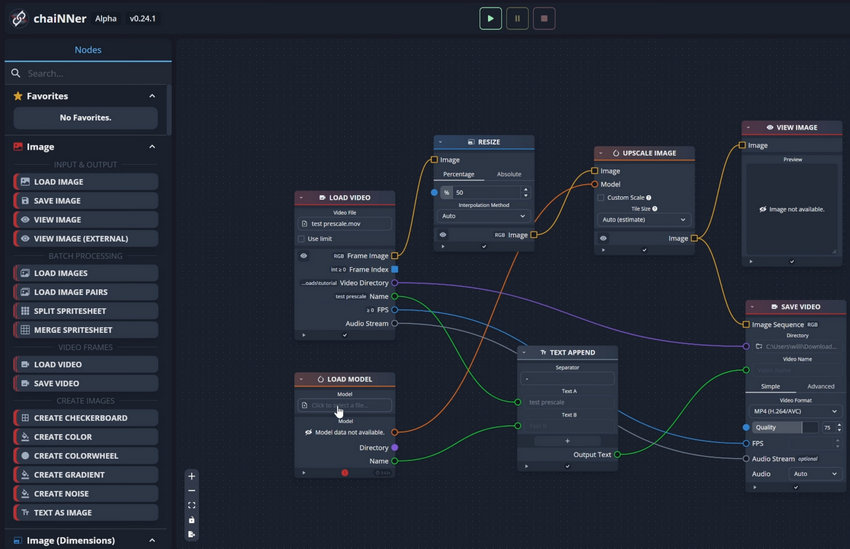Viewport: 850px width, 549px height.
Task: Select the Create Checkerboard node
Action: tap(86, 418)
